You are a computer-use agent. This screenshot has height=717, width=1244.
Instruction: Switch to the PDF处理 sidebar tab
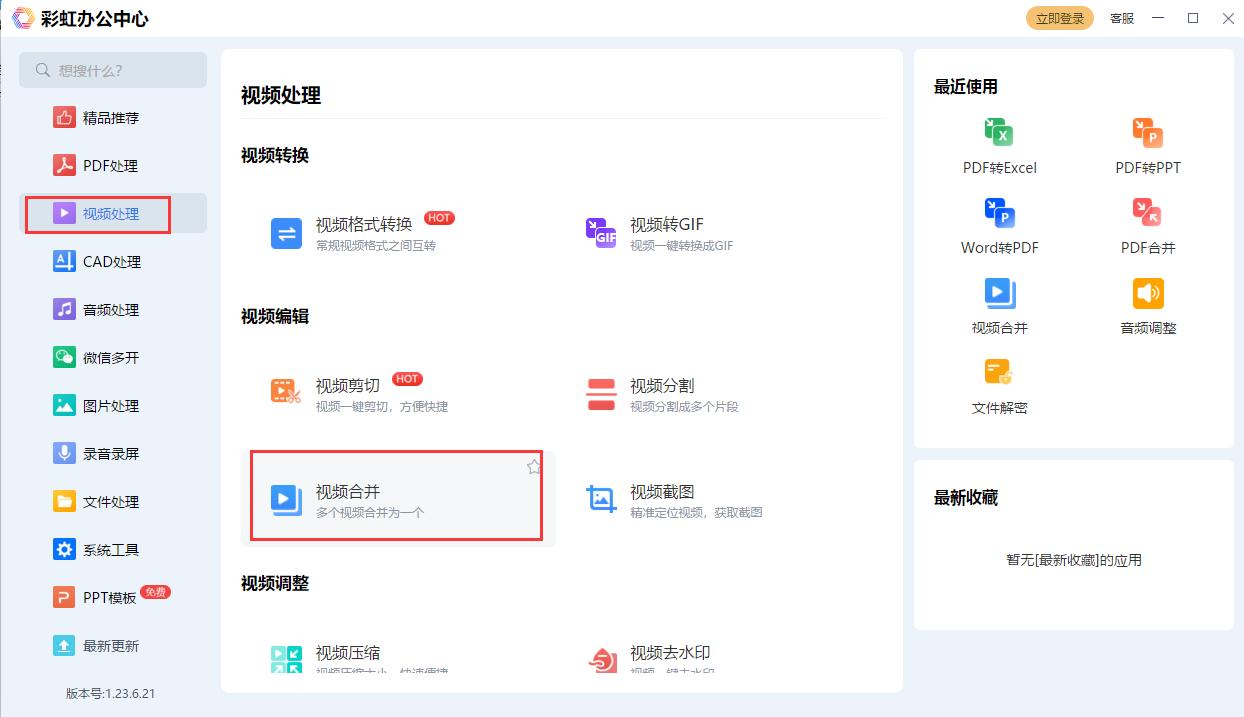(112, 165)
